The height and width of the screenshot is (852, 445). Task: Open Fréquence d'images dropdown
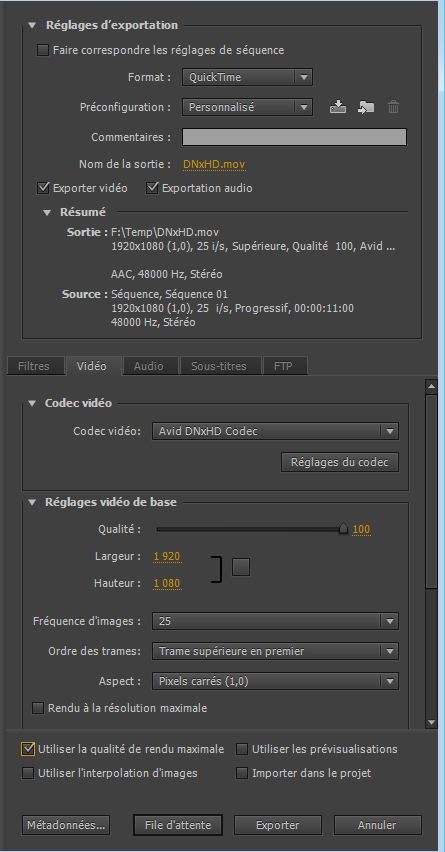pos(275,621)
